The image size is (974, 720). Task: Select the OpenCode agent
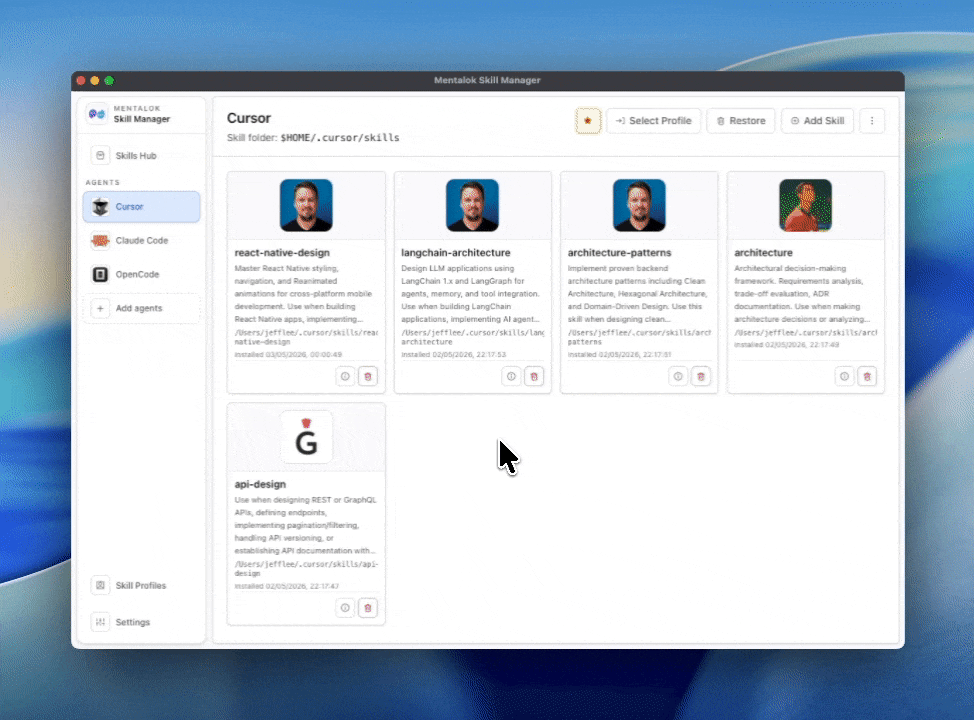tap(142, 274)
